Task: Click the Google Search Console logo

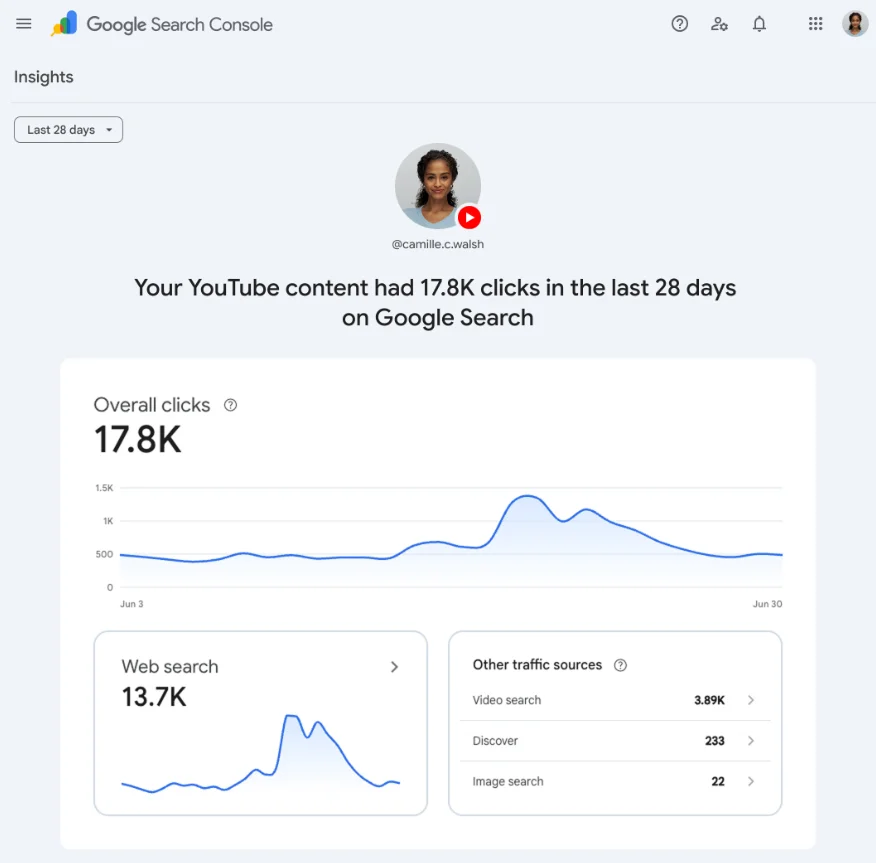Action: pyautogui.click(x=161, y=24)
